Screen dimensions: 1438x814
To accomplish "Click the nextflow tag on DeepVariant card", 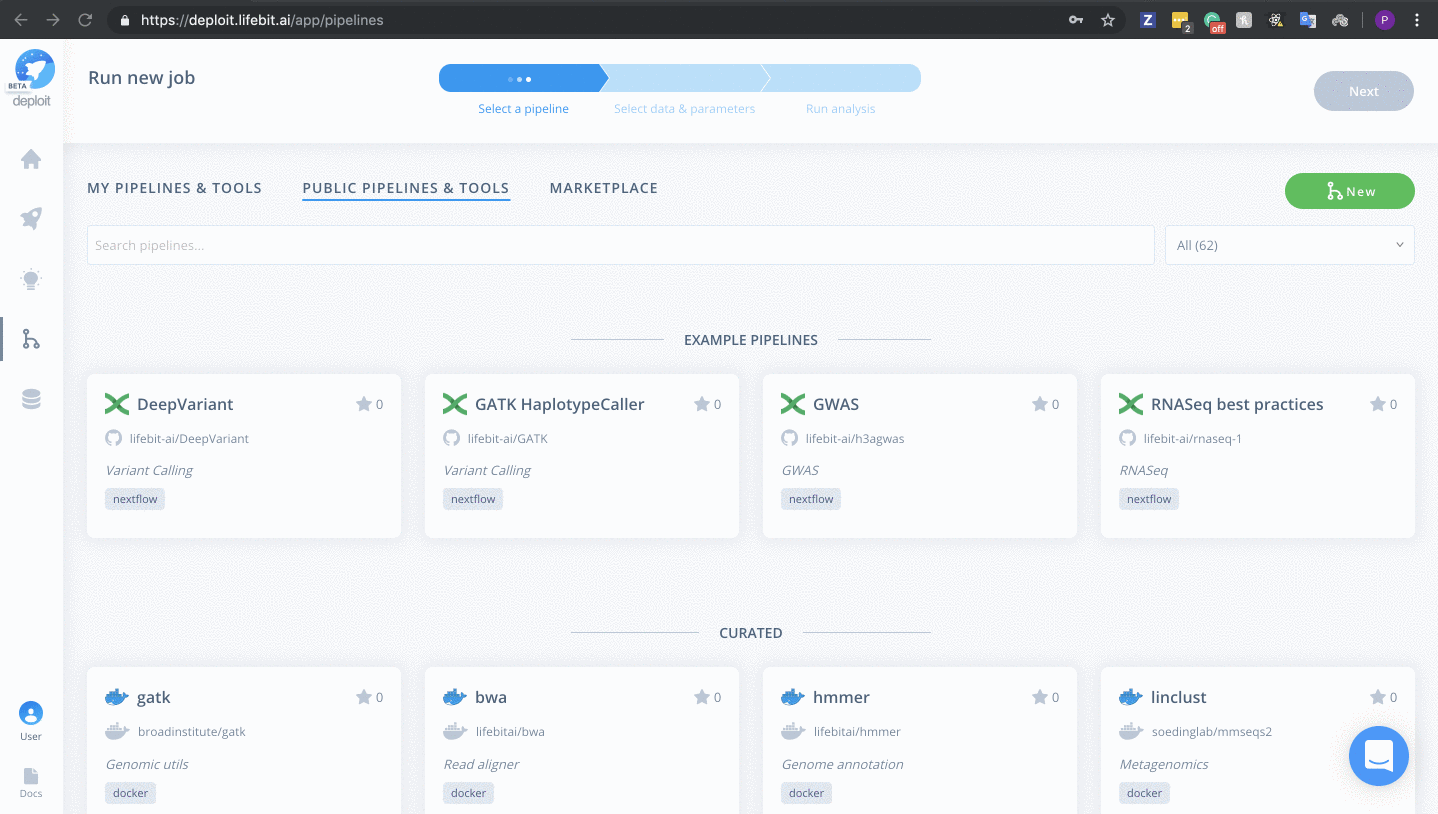I will pyautogui.click(x=135, y=499).
